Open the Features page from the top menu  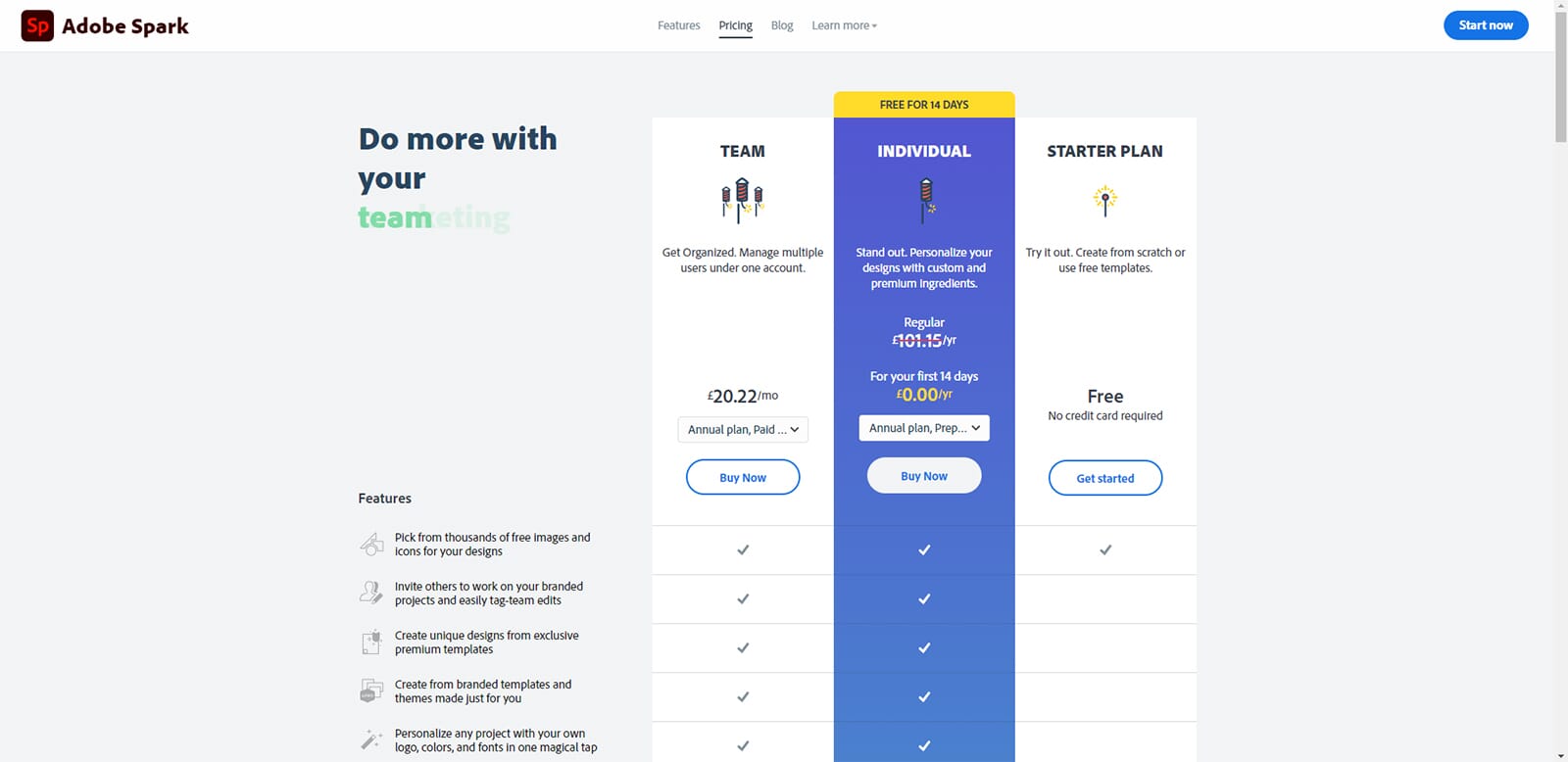(x=678, y=25)
